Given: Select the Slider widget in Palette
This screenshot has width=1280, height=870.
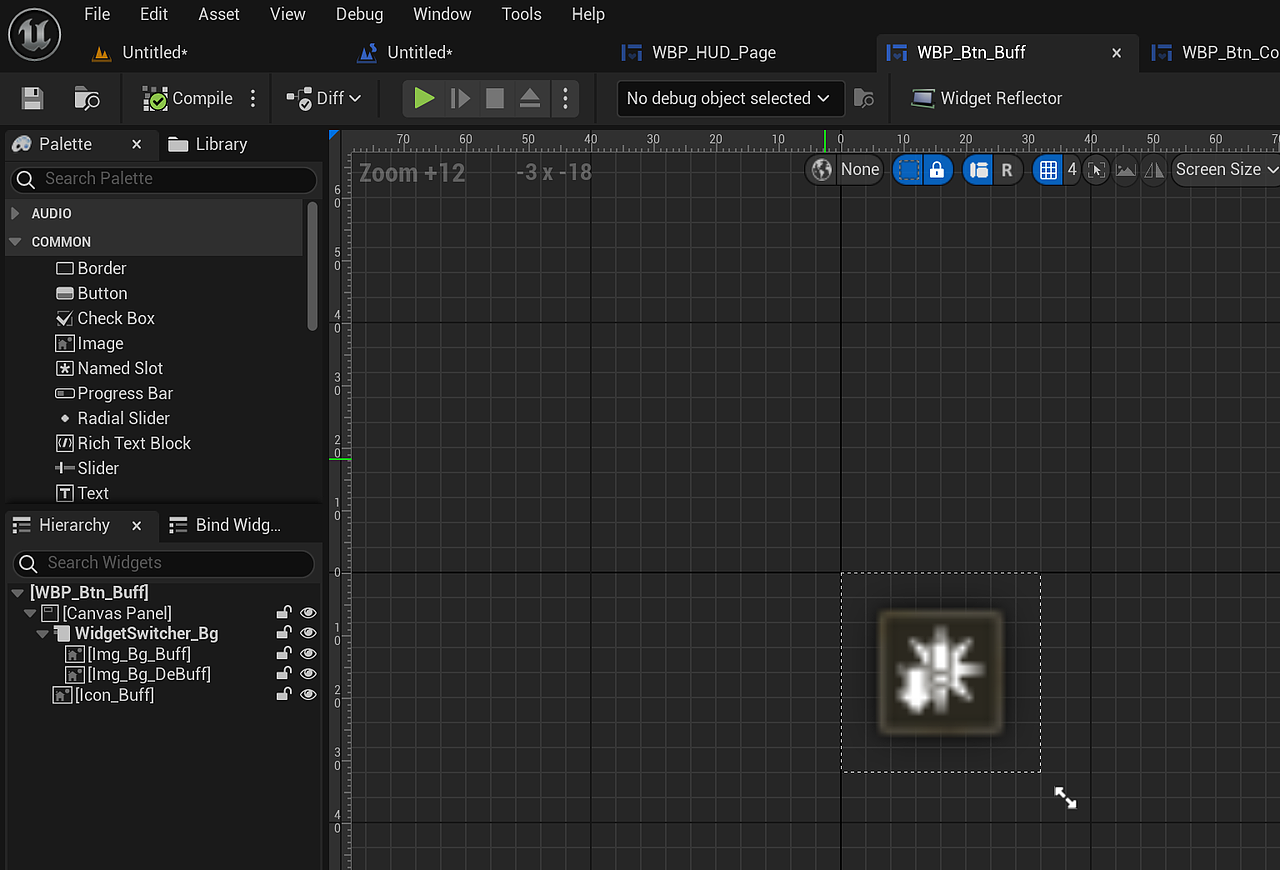Looking at the screenshot, I should (x=87, y=468).
